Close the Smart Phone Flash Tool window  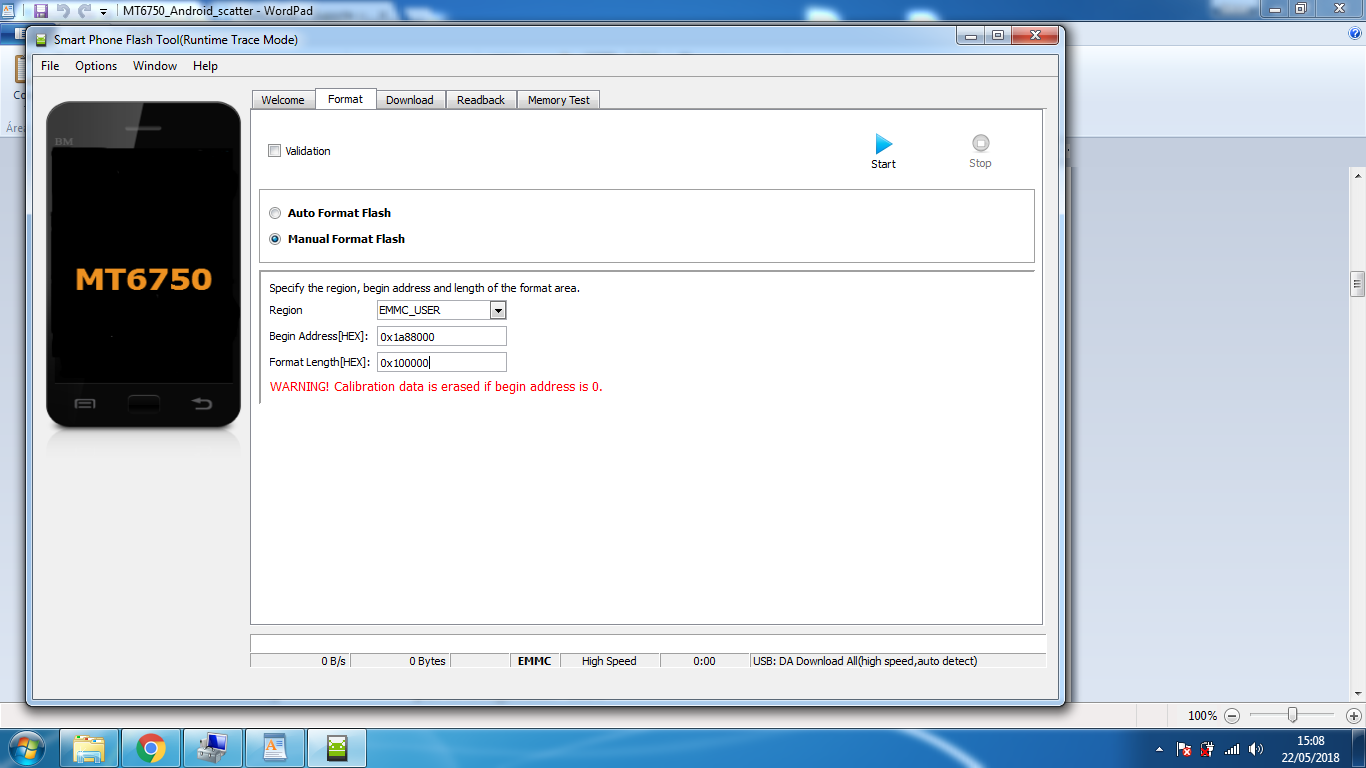coord(1035,36)
